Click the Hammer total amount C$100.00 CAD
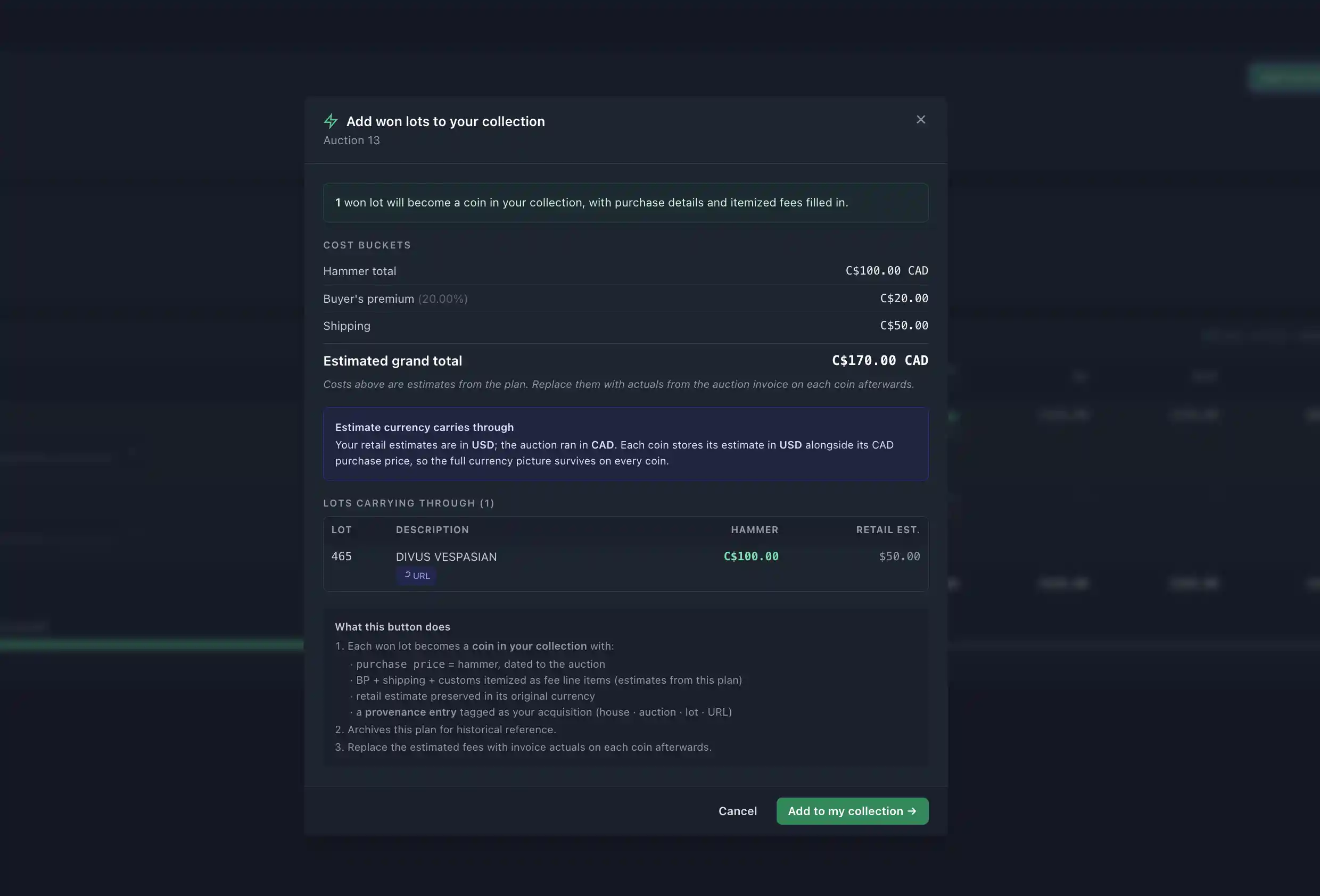This screenshot has height=896, width=1320. [887, 271]
